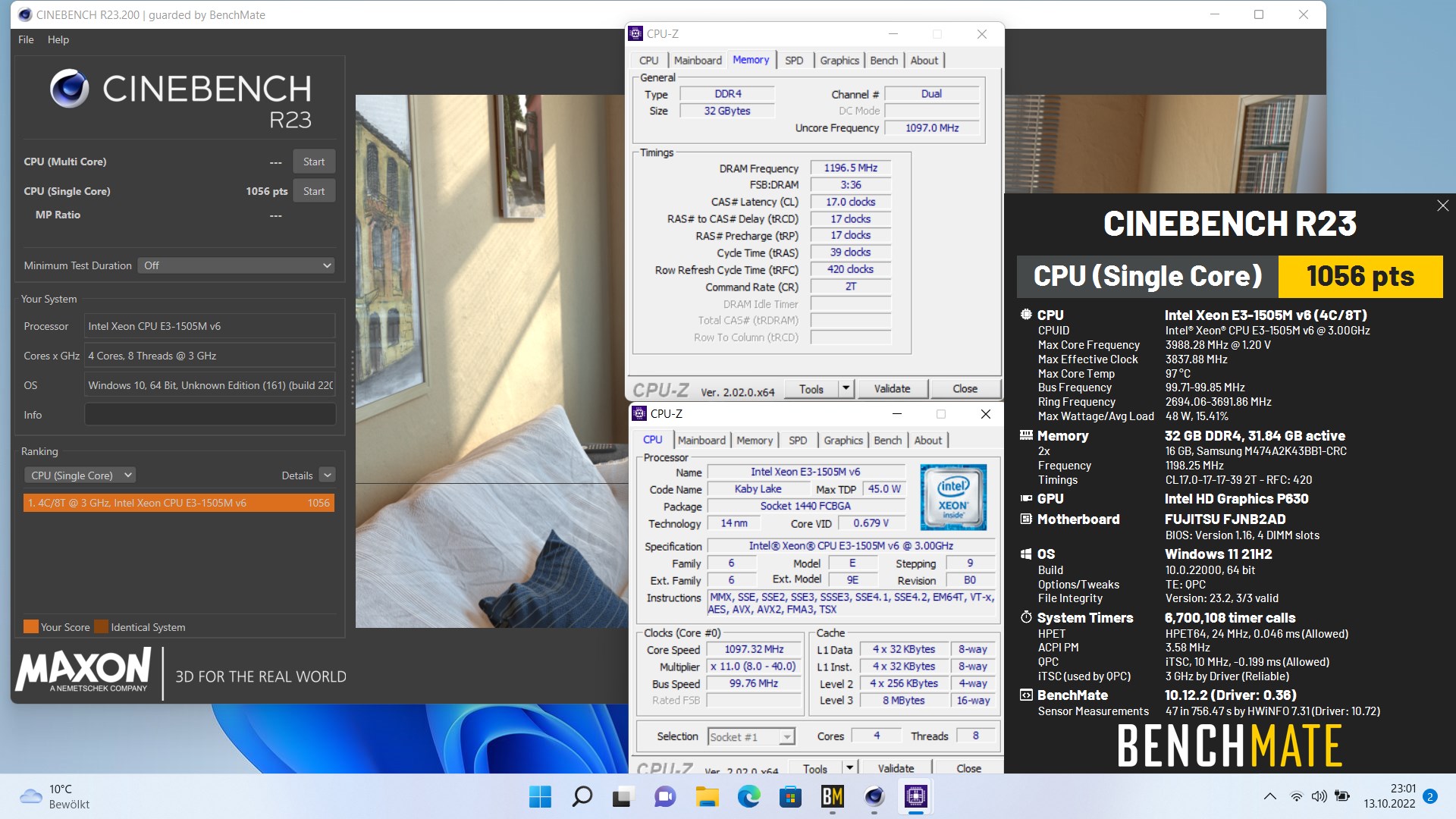
Task: Switch to Memory tab in lower CPU-Z window
Action: pos(755,440)
